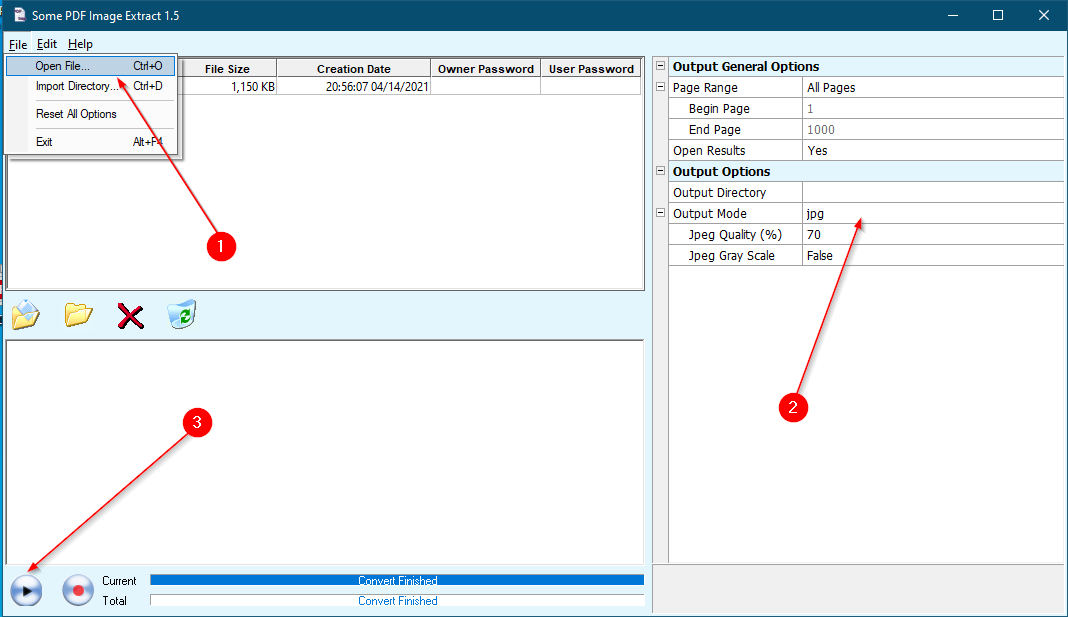
Task: Click the Output General Options header text
Action: [746, 67]
